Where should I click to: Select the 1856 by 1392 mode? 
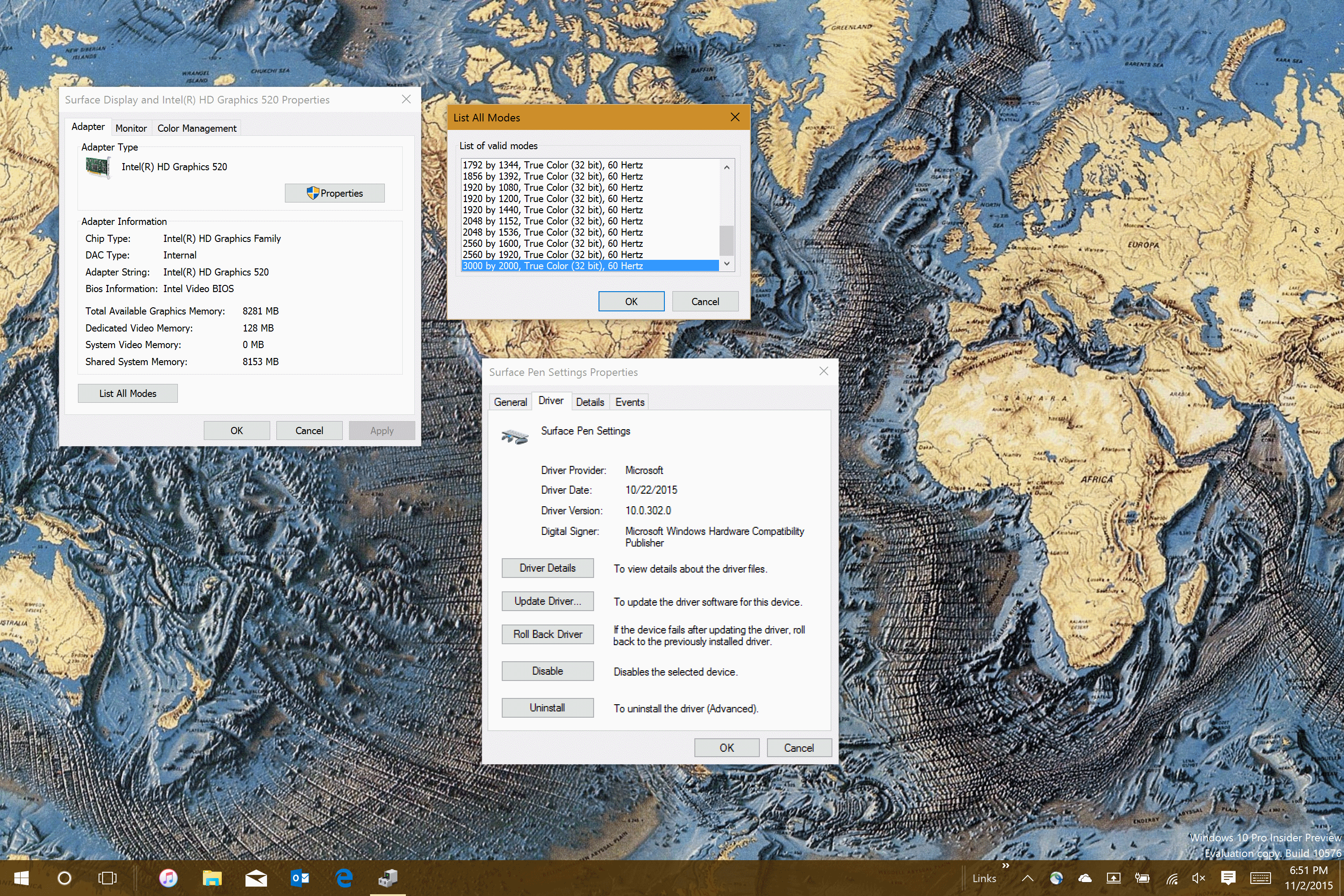(590, 177)
